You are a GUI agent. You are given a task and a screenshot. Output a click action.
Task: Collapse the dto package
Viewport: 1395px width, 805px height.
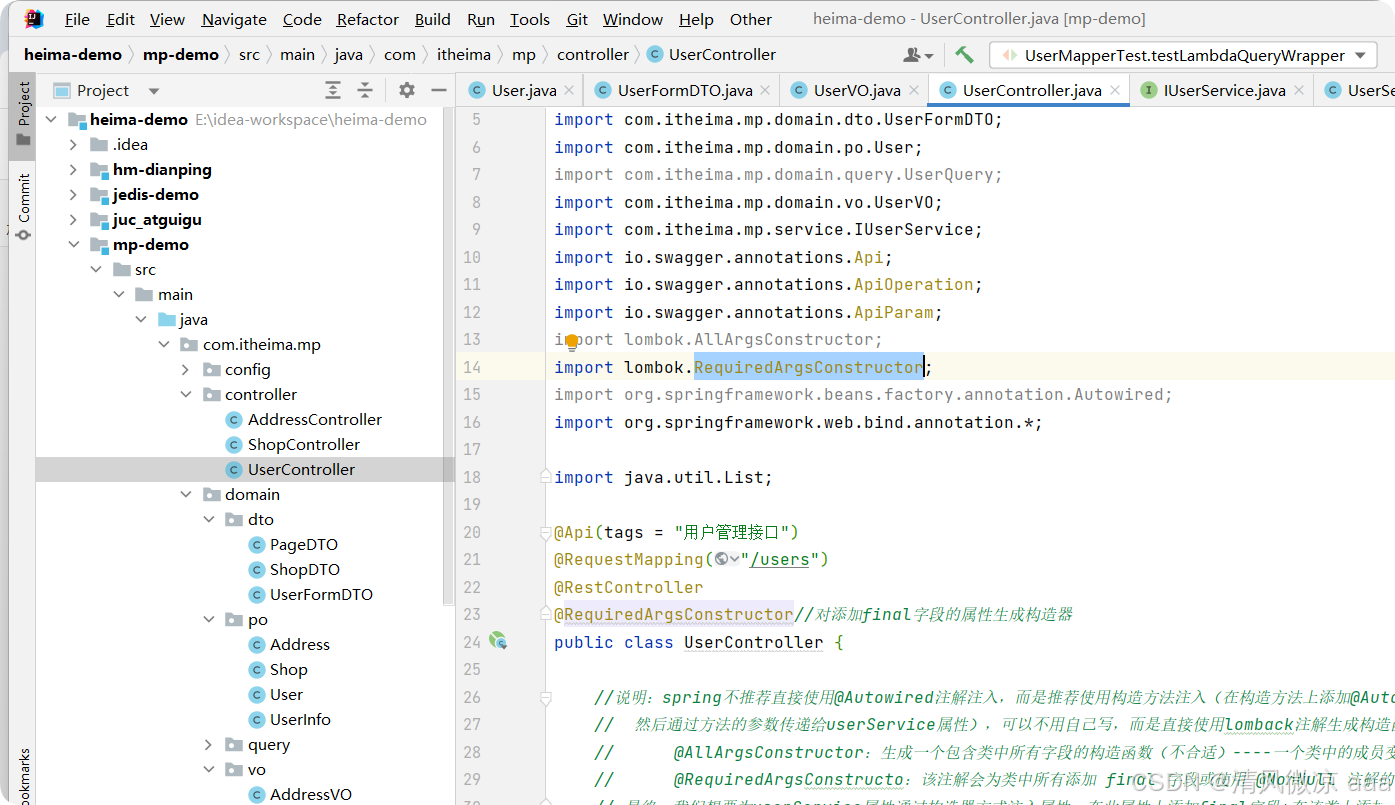[208, 519]
